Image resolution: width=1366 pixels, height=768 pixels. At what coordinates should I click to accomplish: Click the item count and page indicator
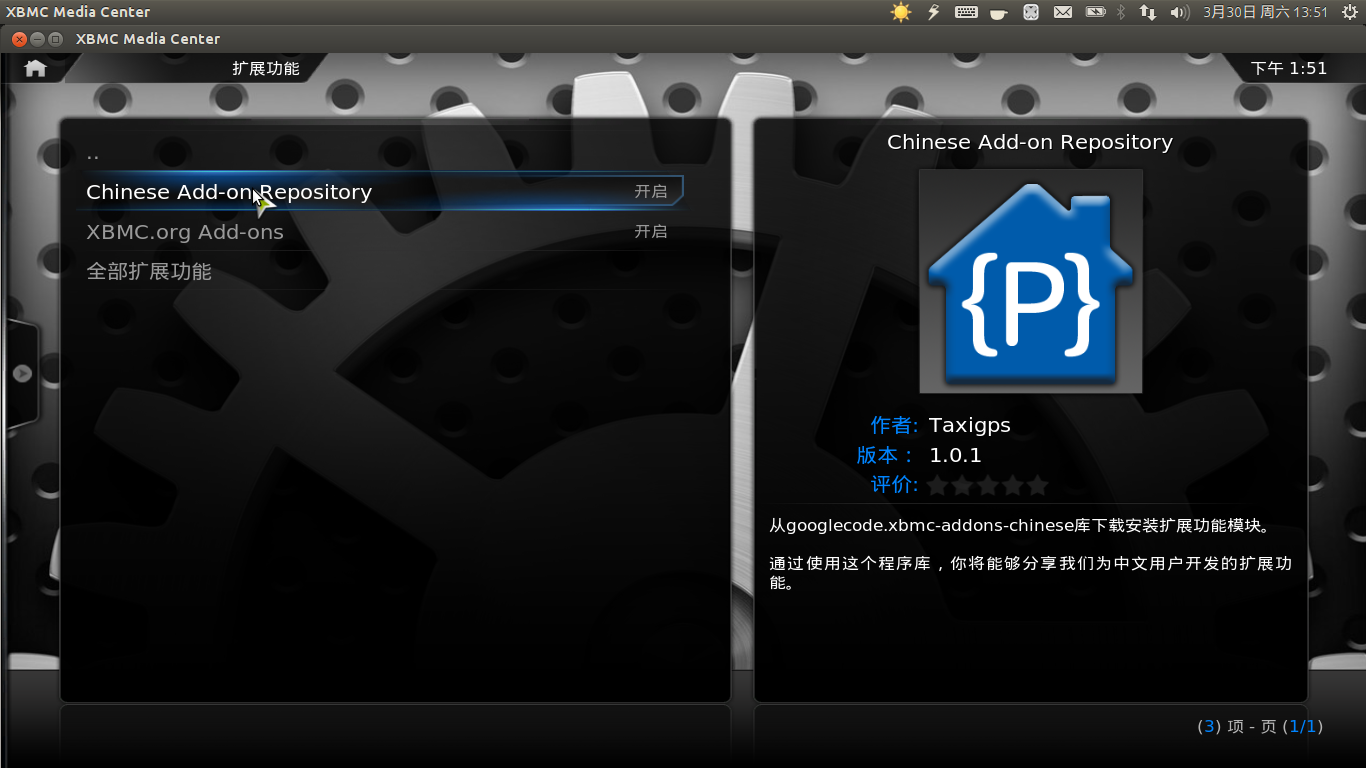(x=1260, y=727)
